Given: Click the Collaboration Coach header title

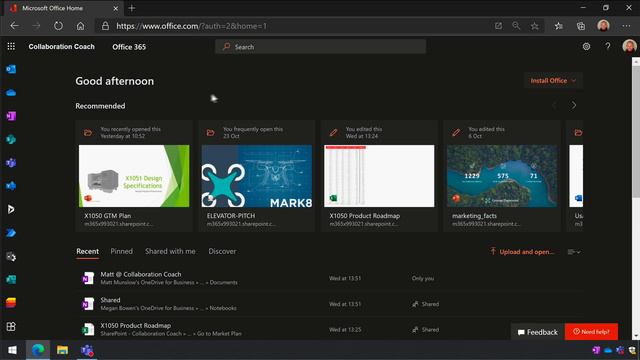Looking at the screenshot, I should click(x=61, y=47).
